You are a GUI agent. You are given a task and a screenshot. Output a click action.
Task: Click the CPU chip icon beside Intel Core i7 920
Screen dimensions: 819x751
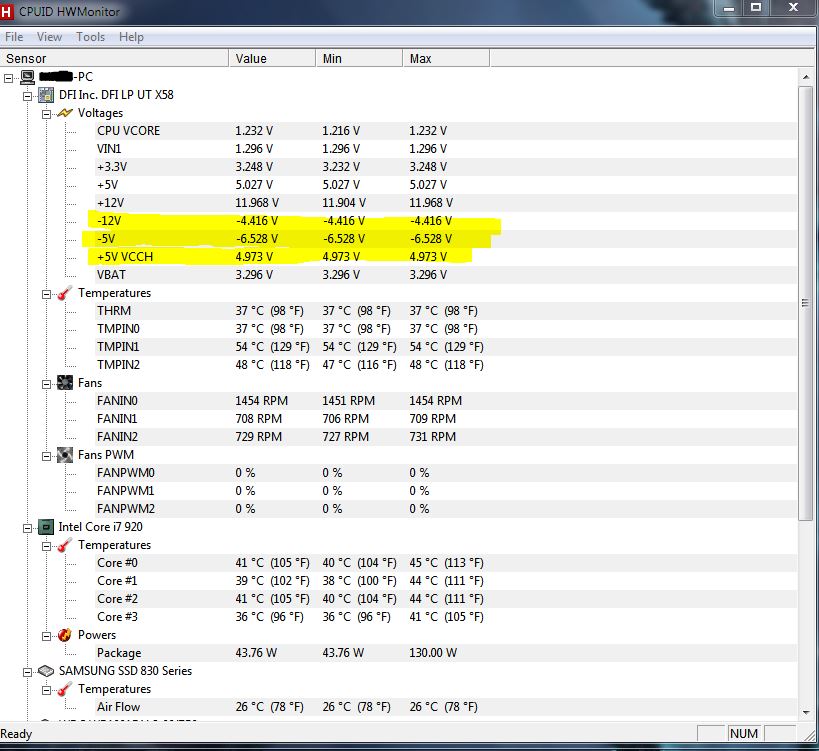[46, 527]
